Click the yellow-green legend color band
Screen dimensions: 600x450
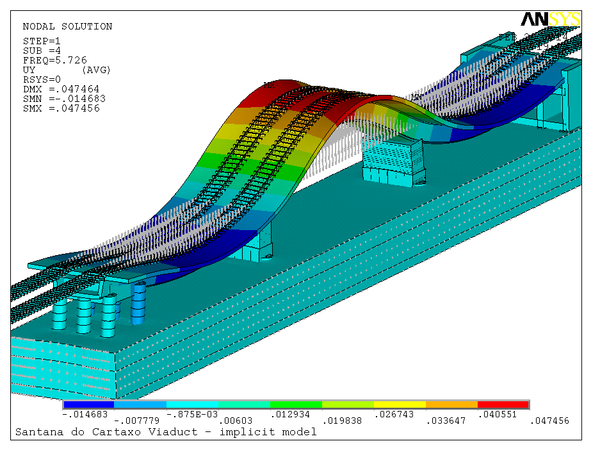348,404
